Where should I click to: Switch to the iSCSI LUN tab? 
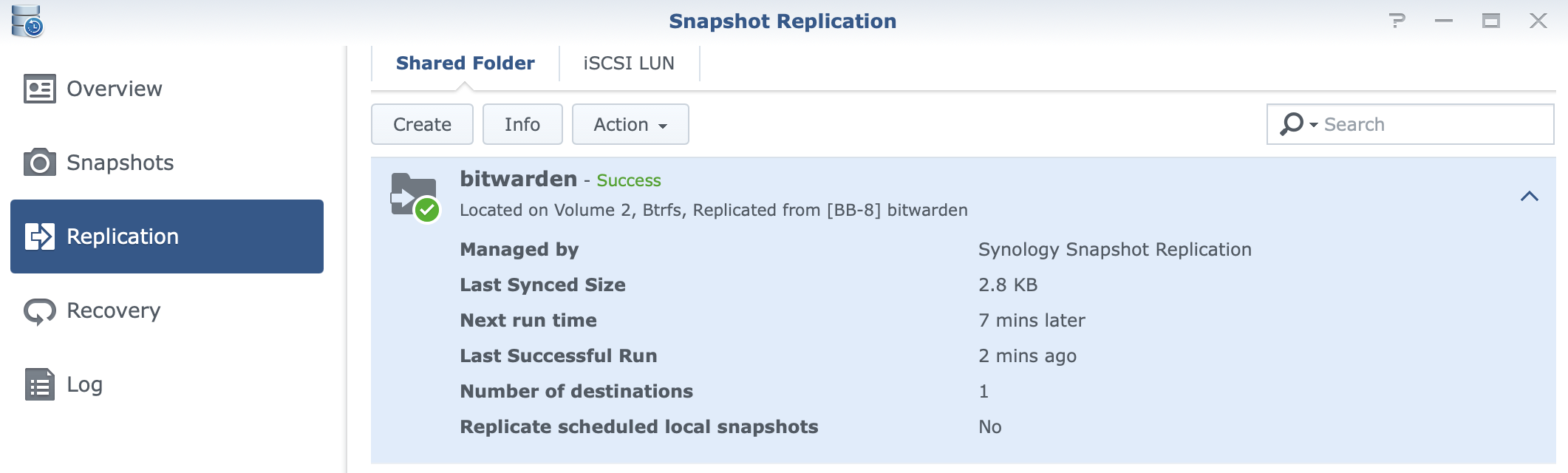(629, 64)
